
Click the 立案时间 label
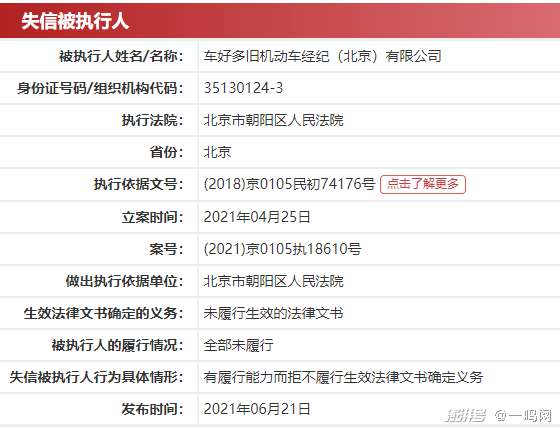pos(152,217)
